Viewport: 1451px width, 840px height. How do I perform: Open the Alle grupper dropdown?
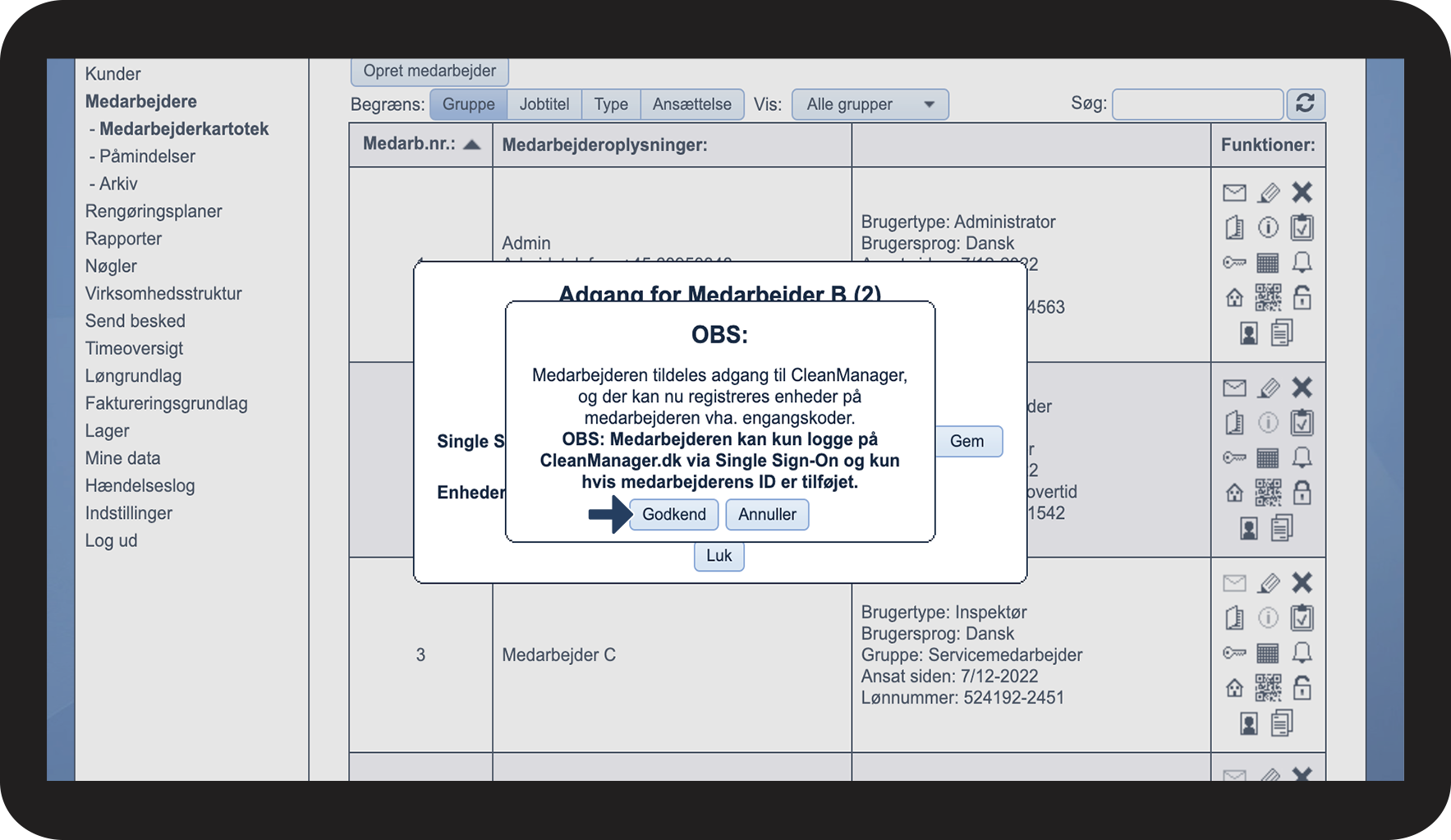click(870, 104)
